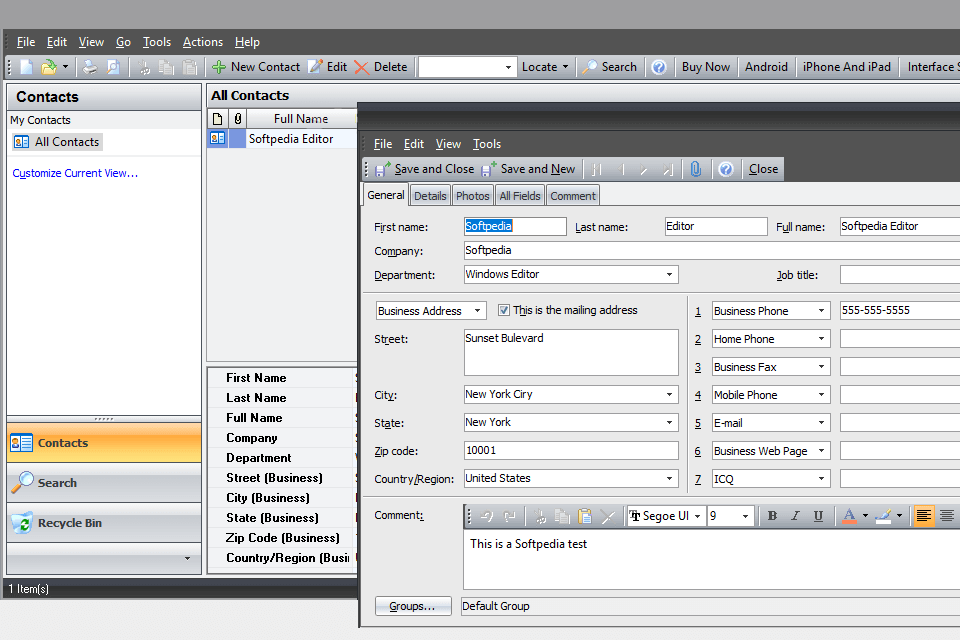Viewport: 960px width, 640px height.
Task: Click the Zip code input field
Action: (x=570, y=450)
